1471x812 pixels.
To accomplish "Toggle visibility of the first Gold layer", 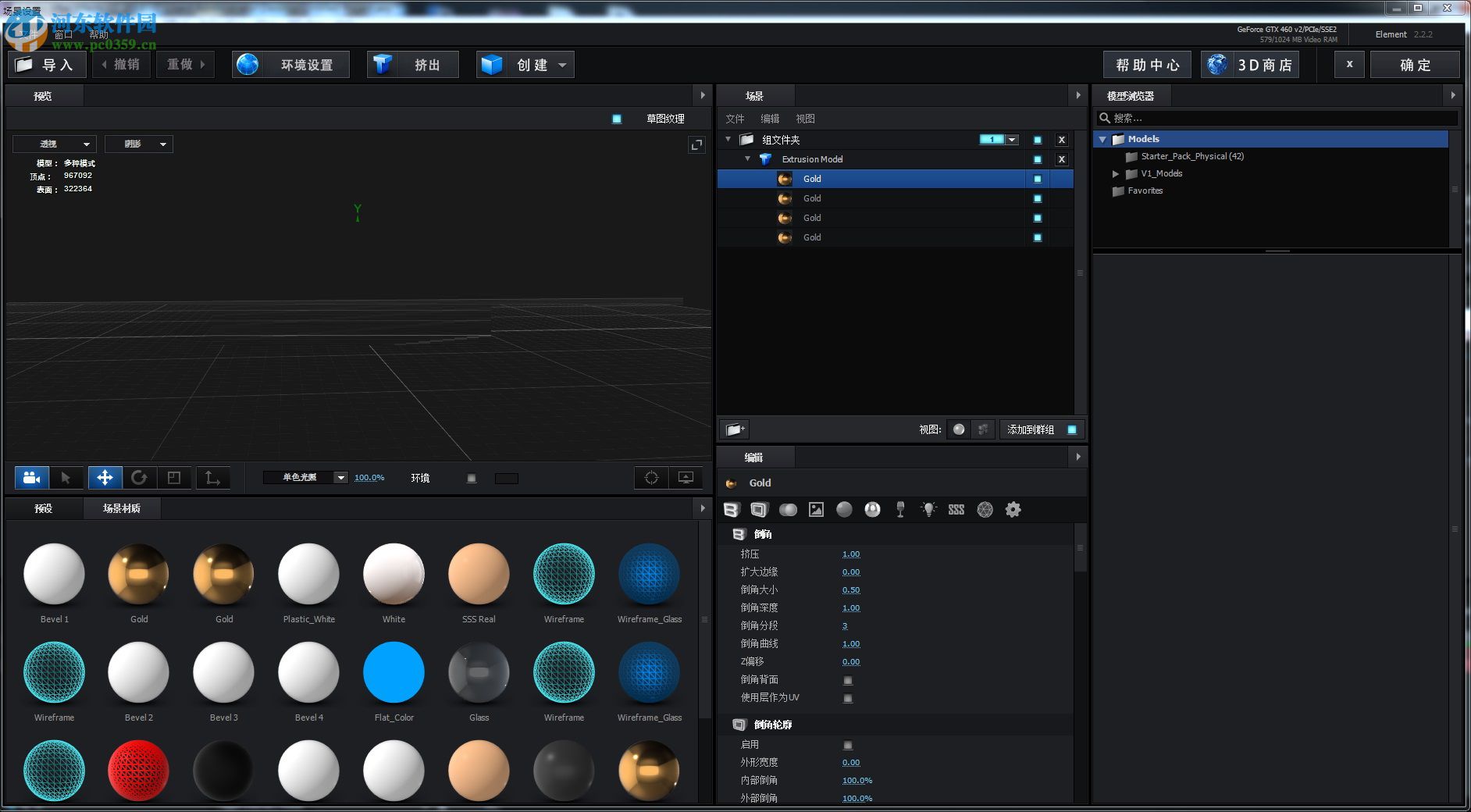I will (1038, 179).
